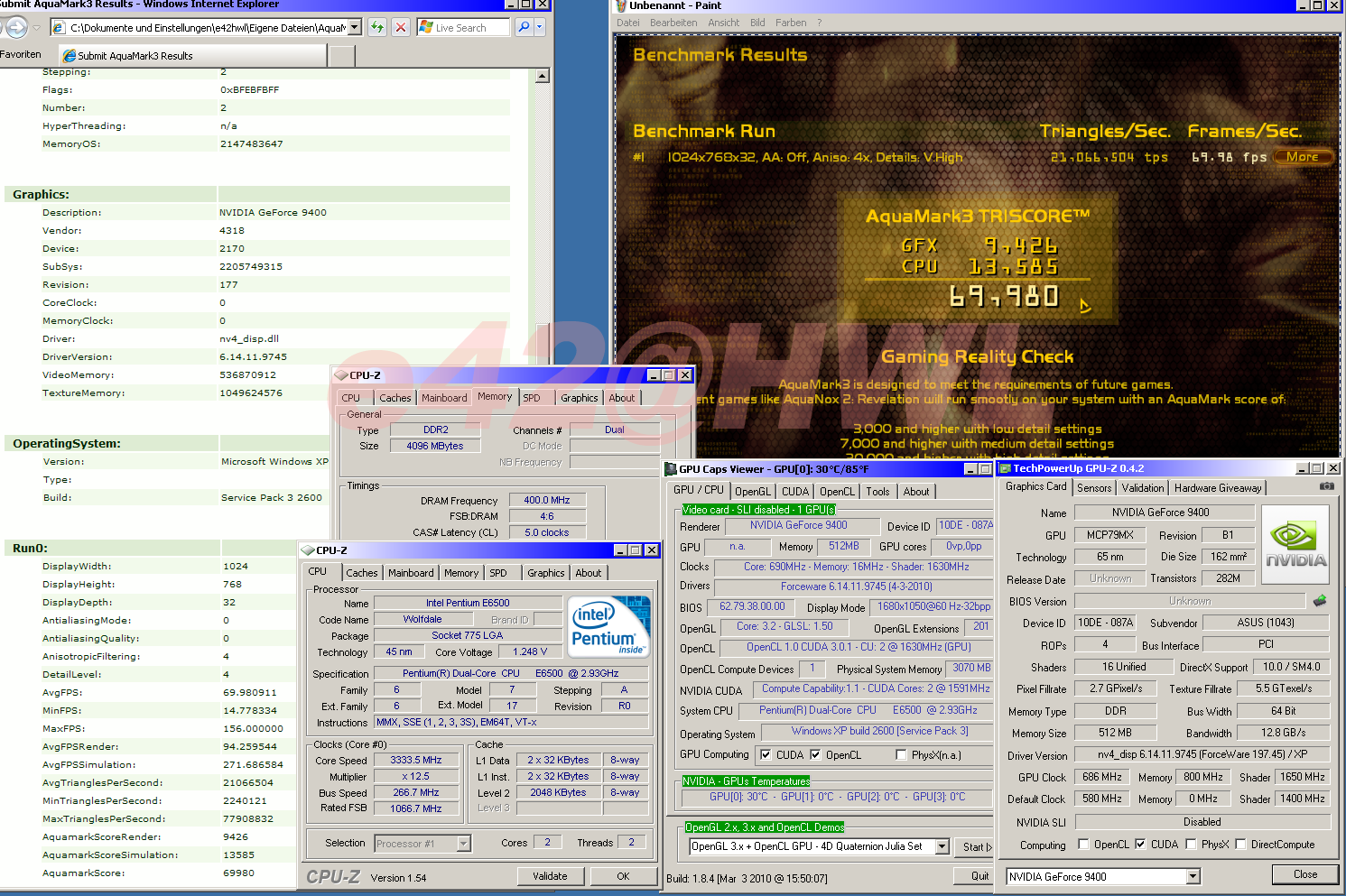Open the IE address bar dropdown arrow

(x=355, y=27)
